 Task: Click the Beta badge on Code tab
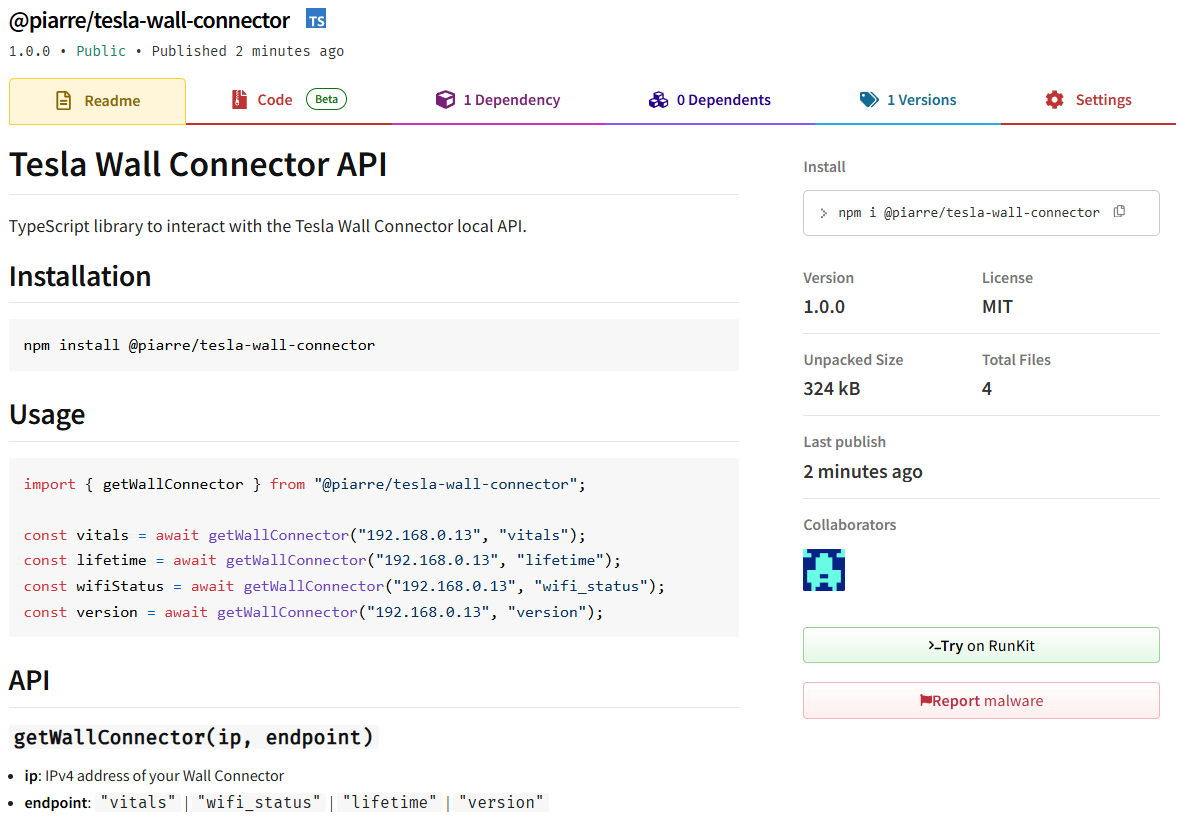(x=326, y=99)
